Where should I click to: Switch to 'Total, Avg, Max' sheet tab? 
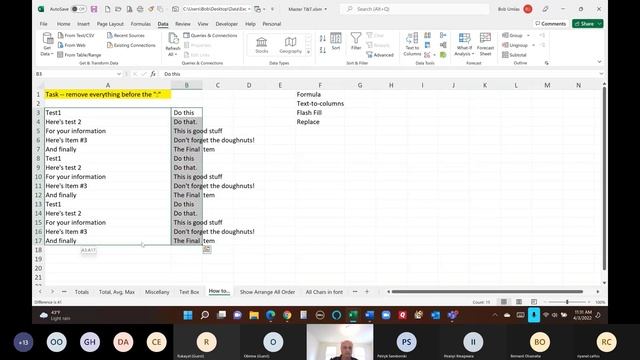(x=117, y=292)
